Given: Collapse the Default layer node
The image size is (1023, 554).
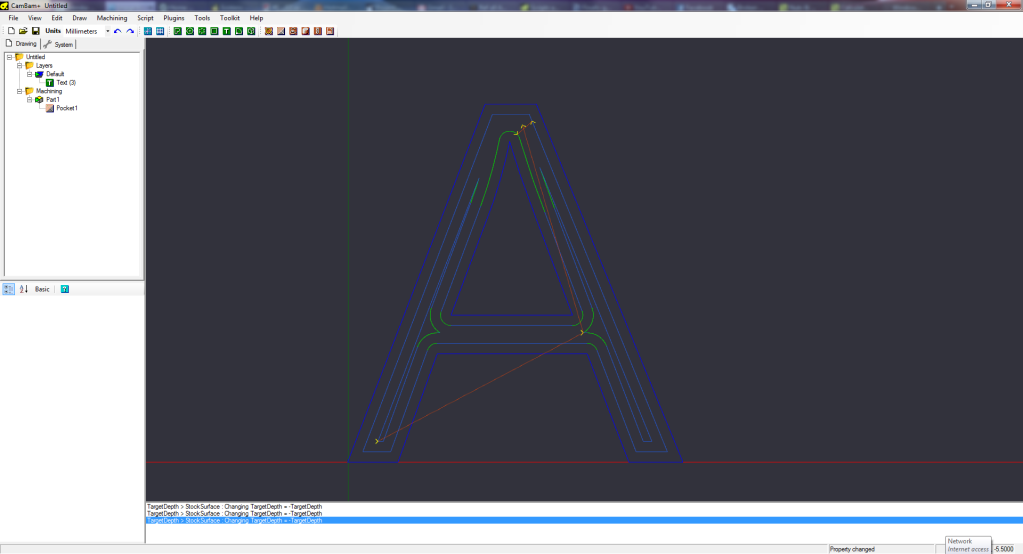Looking at the screenshot, I should [x=29, y=74].
